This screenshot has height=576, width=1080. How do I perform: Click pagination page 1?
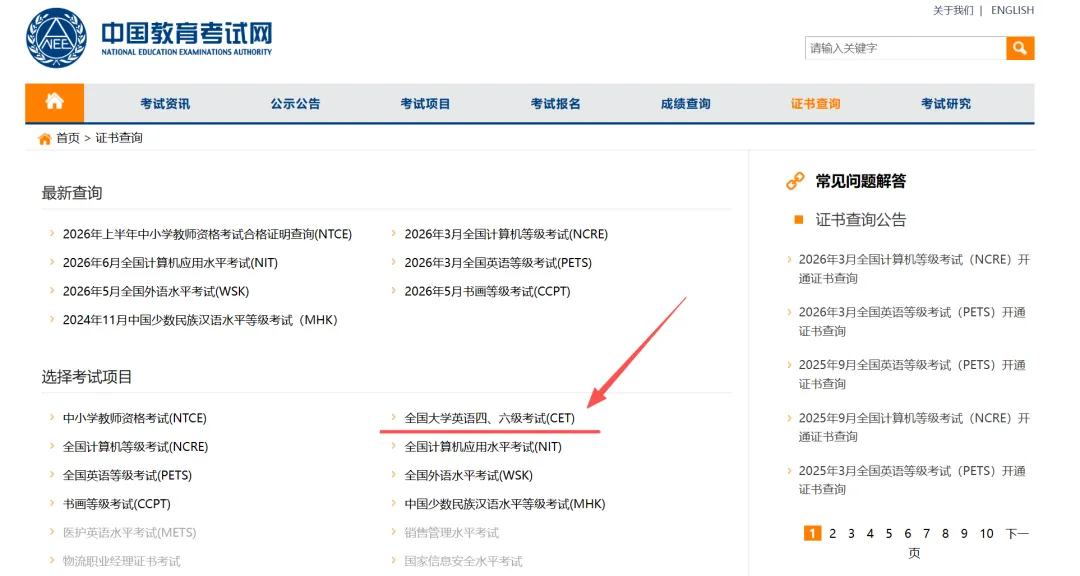coord(813,533)
